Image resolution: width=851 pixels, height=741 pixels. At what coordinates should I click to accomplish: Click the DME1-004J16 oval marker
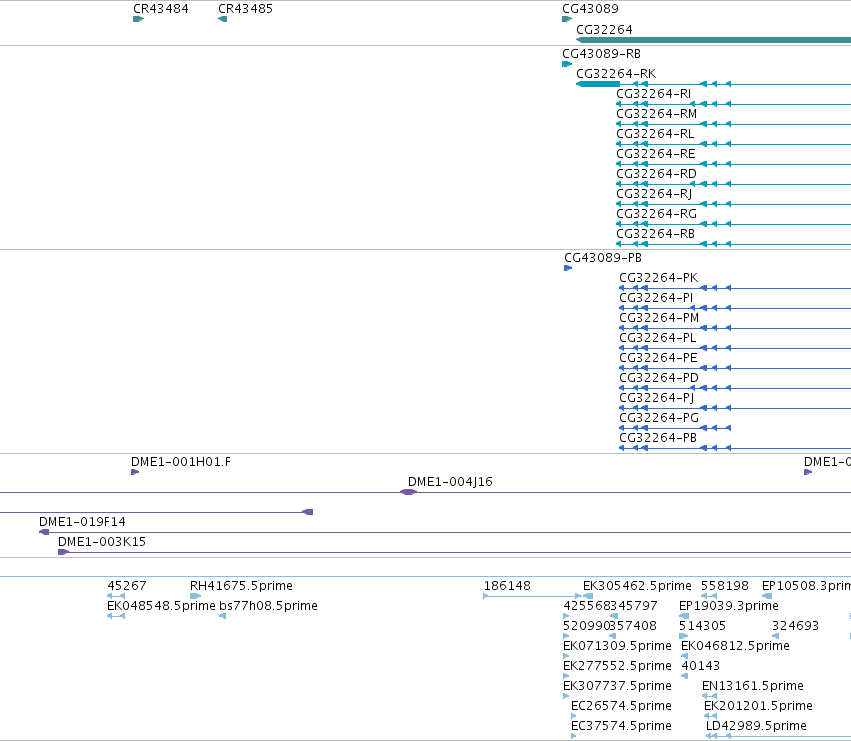(x=409, y=492)
